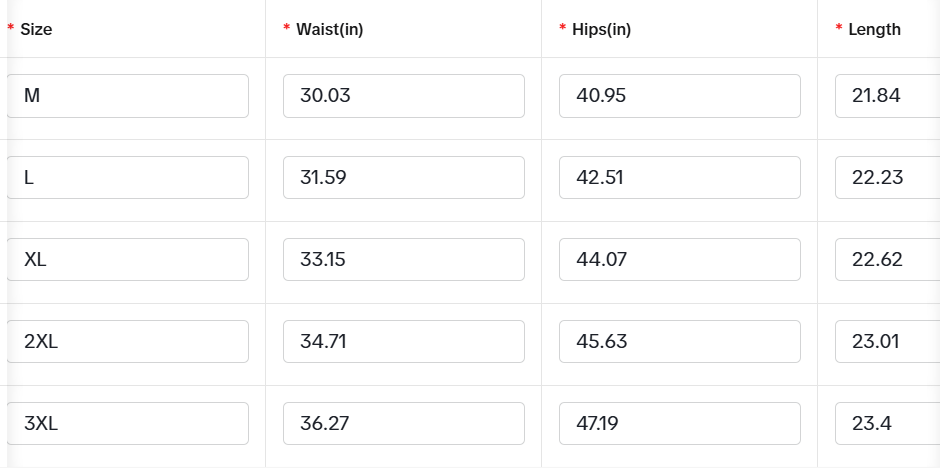The height and width of the screenshot is (468, 940).
Task: Focus the Size field with XL
Action: click(x=128, y=259)
